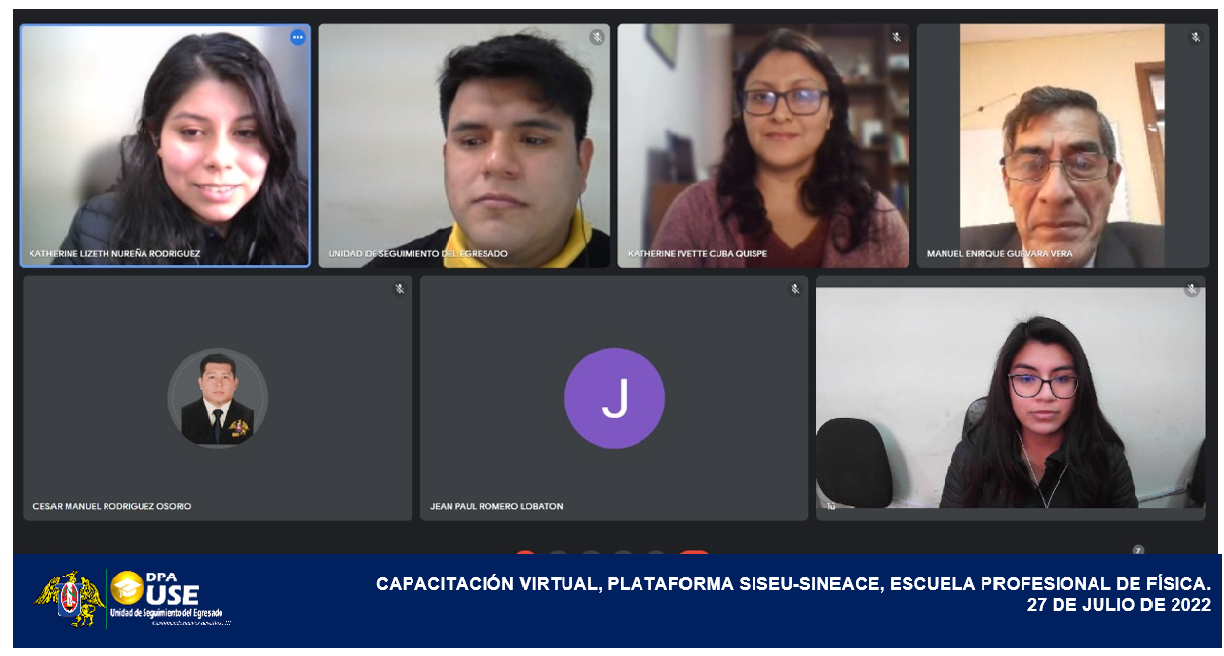Click muted mic icon on Katherine Ivette Cuba tile

click(897, 38)
